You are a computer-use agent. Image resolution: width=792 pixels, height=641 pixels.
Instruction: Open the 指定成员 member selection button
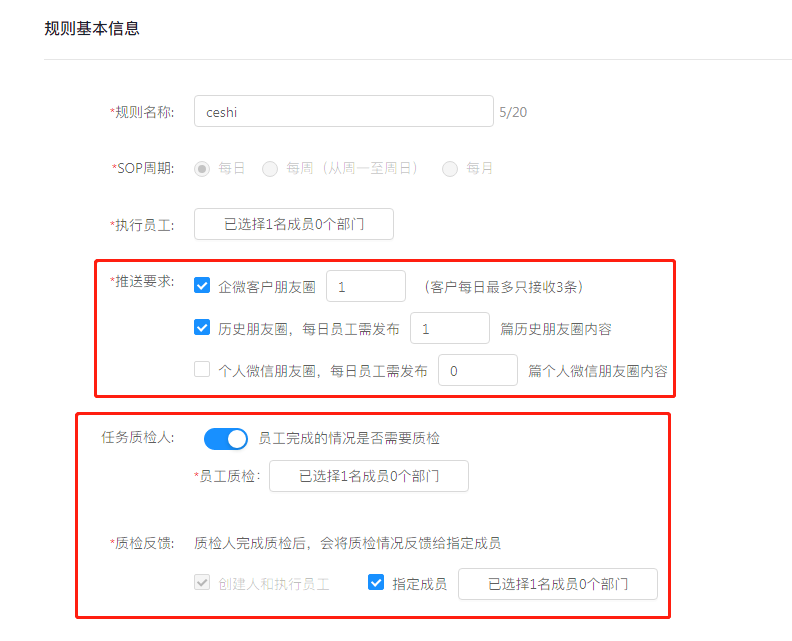pos(558,584)
